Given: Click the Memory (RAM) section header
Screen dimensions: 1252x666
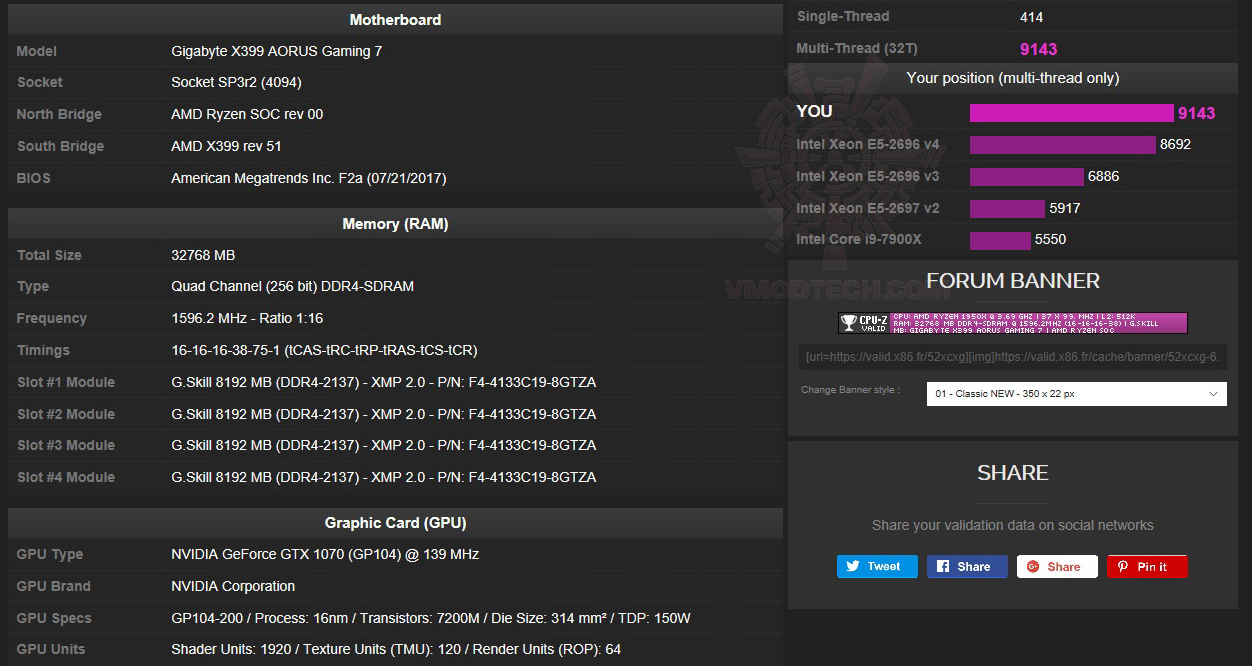Looking at the screenshot, I should (395, 224).
